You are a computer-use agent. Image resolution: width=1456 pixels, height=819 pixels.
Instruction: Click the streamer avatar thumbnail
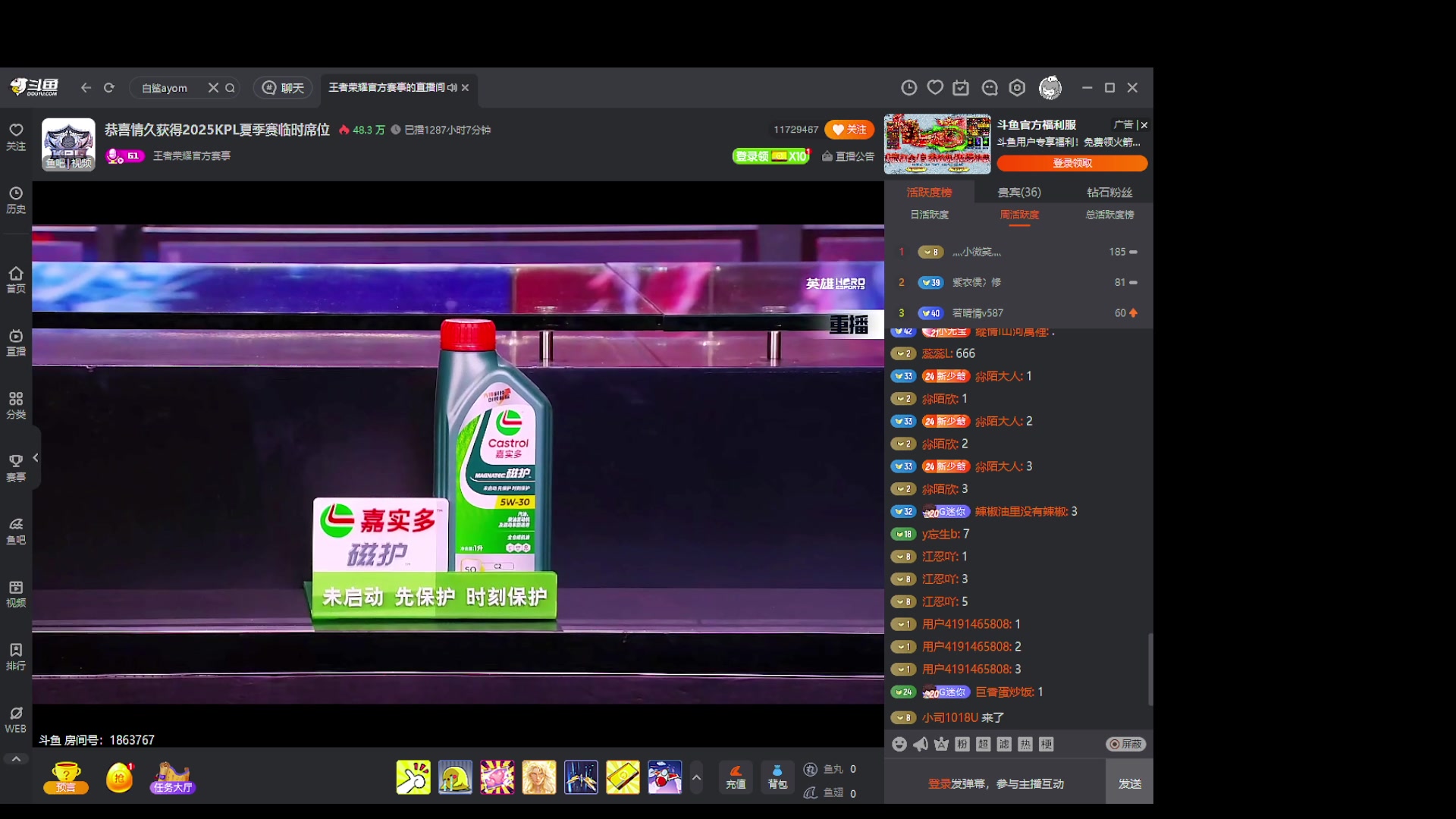point(68,144)
